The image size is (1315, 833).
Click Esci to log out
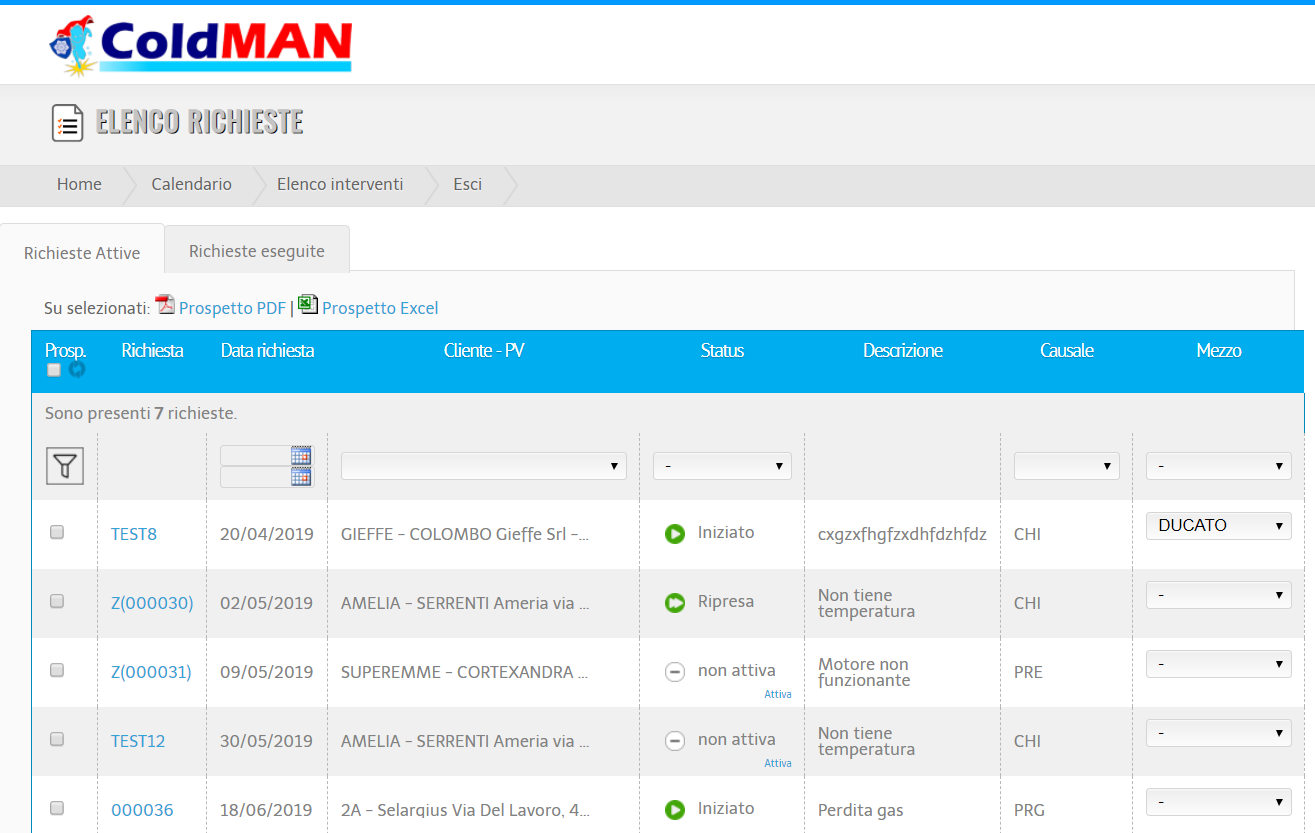(467, 184)
